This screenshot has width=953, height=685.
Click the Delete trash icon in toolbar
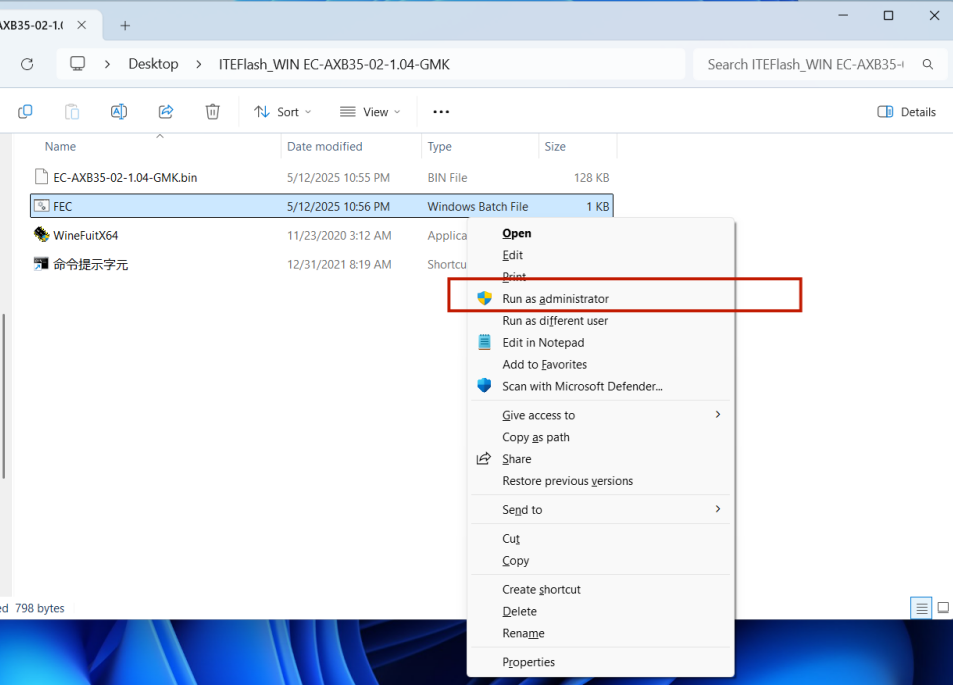pyautogui.click(x=212, y=112)
